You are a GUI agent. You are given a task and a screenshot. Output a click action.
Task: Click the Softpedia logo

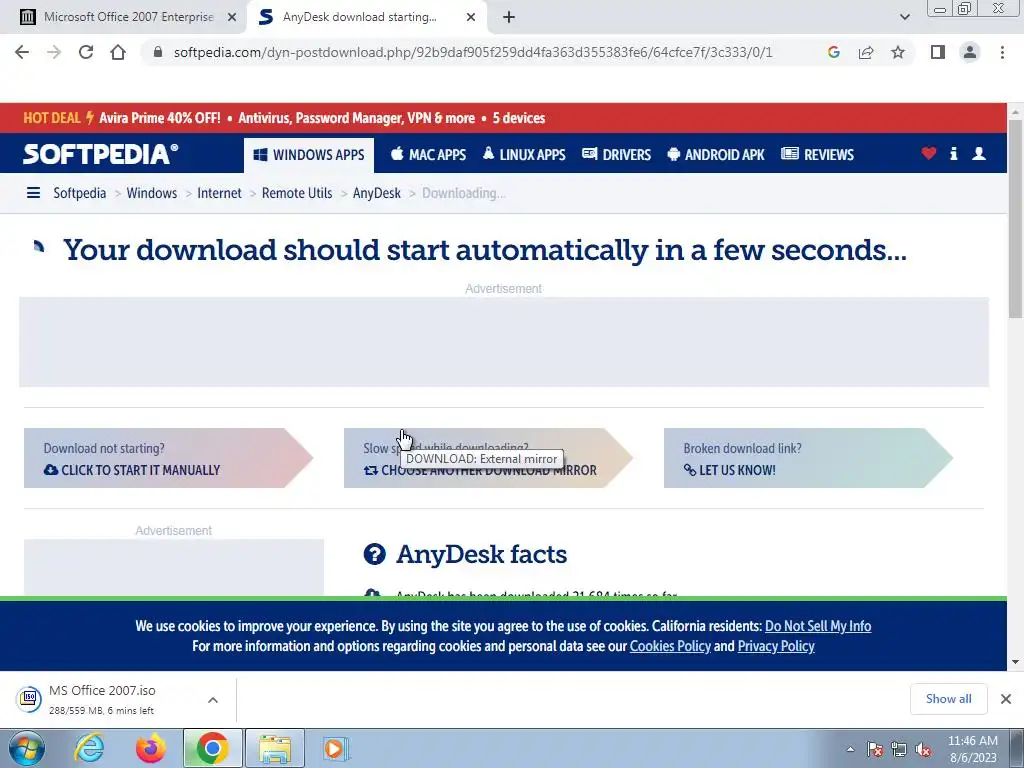coord(101,154)
